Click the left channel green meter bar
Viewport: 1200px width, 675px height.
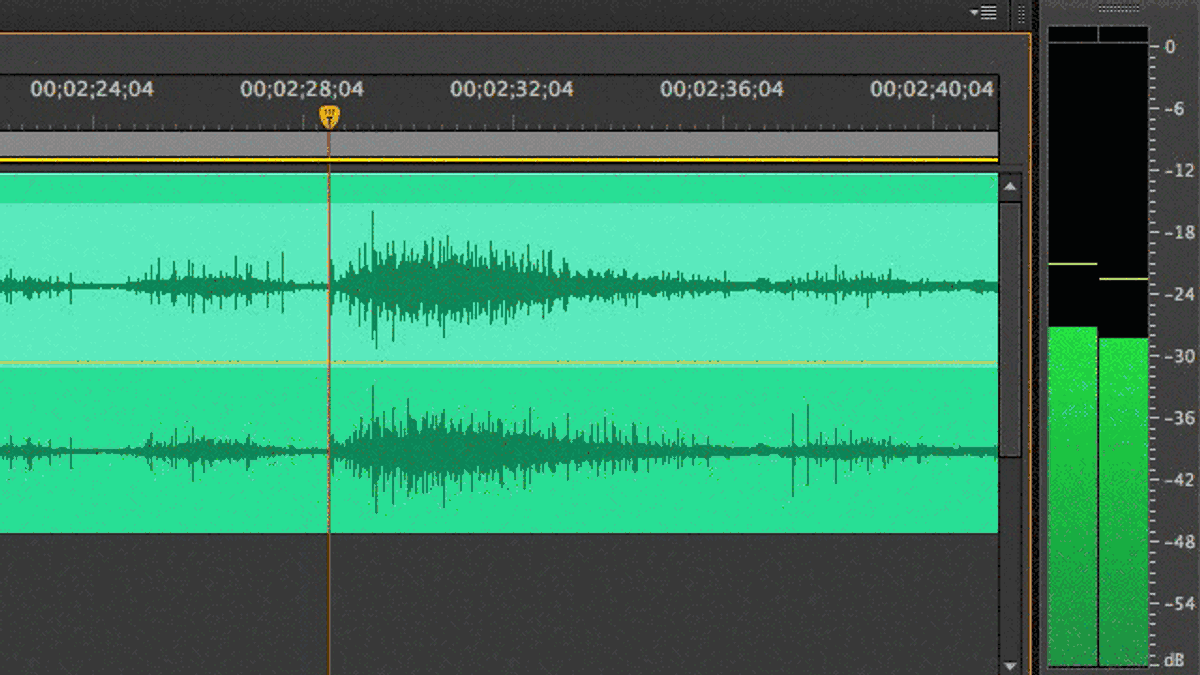(1072, 496)
